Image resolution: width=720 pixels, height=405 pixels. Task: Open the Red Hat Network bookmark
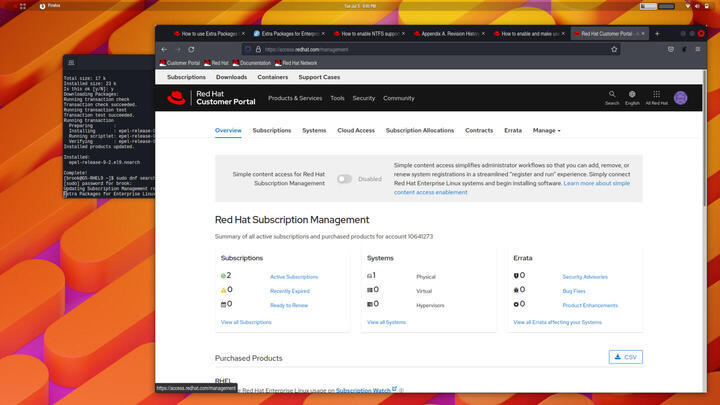(296, 63)
